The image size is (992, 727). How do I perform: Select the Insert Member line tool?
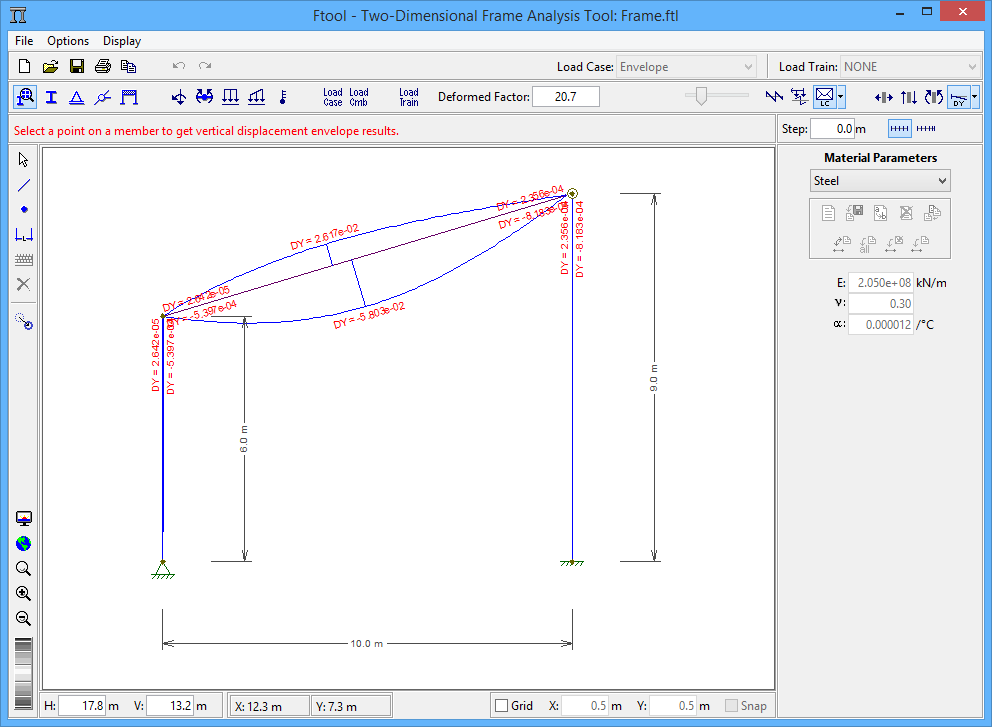[x=24, y=185]
